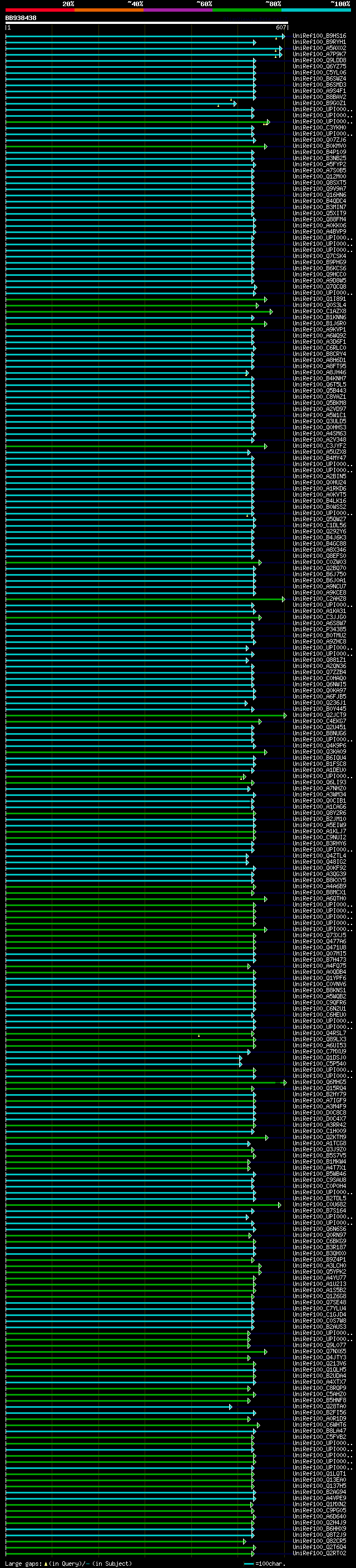
Task: Select hit UniRef100_A8FT95
Action: [319, 366]
